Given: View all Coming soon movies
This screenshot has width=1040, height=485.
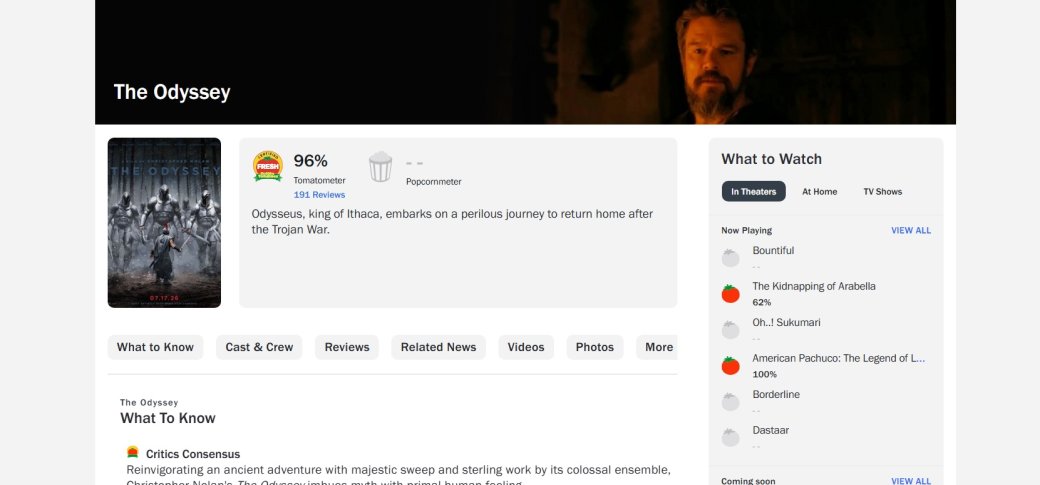Looking at the screenshot, I should pos(911,480).
